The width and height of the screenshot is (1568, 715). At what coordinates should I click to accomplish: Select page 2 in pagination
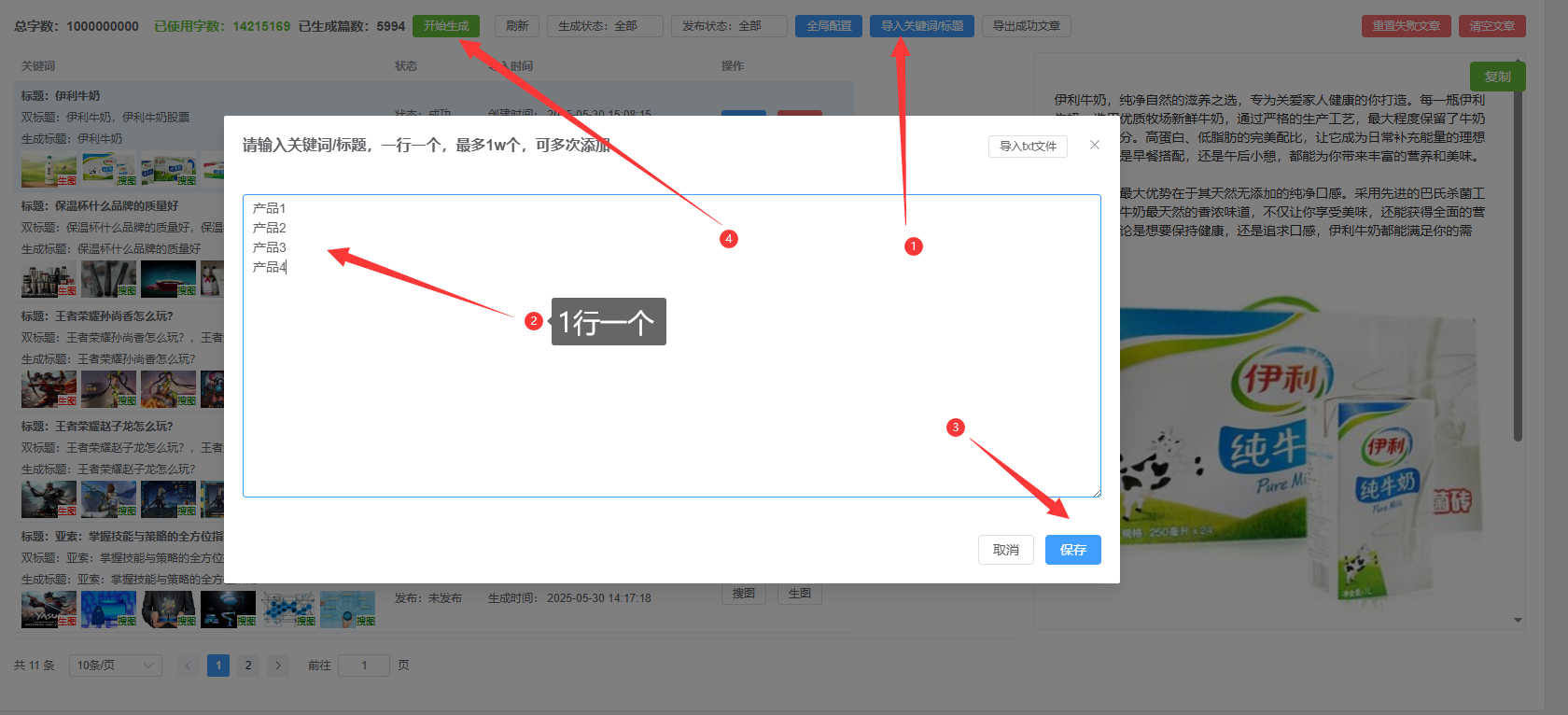[x=248, y=666]
